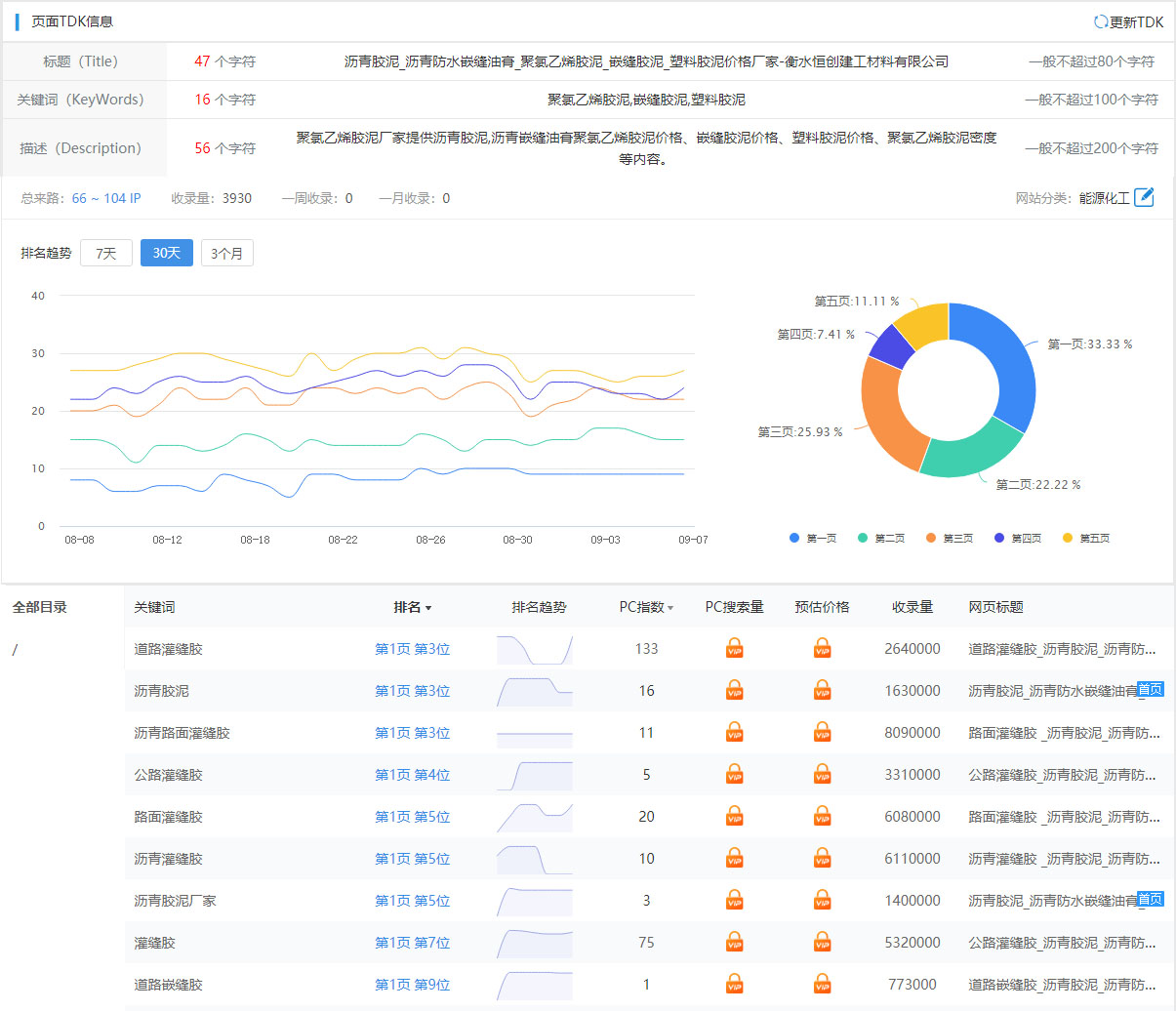Open VIP lock for 公路灌缝胶 PC搜索量
Viewport: 1176px width, 1011px height.
pyautogui.click(x=734, y=774)
